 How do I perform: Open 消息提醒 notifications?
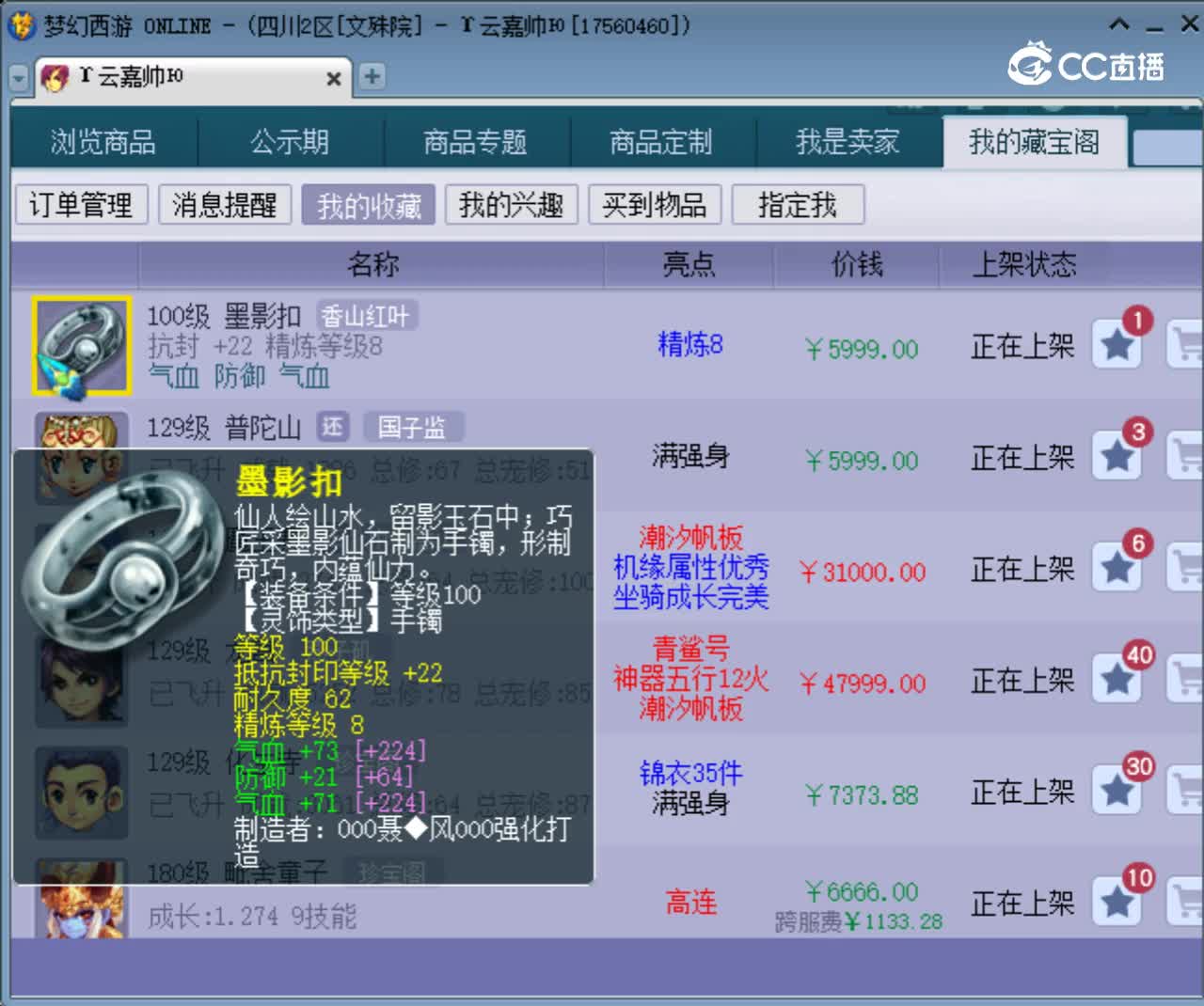[x=225, y=204]
